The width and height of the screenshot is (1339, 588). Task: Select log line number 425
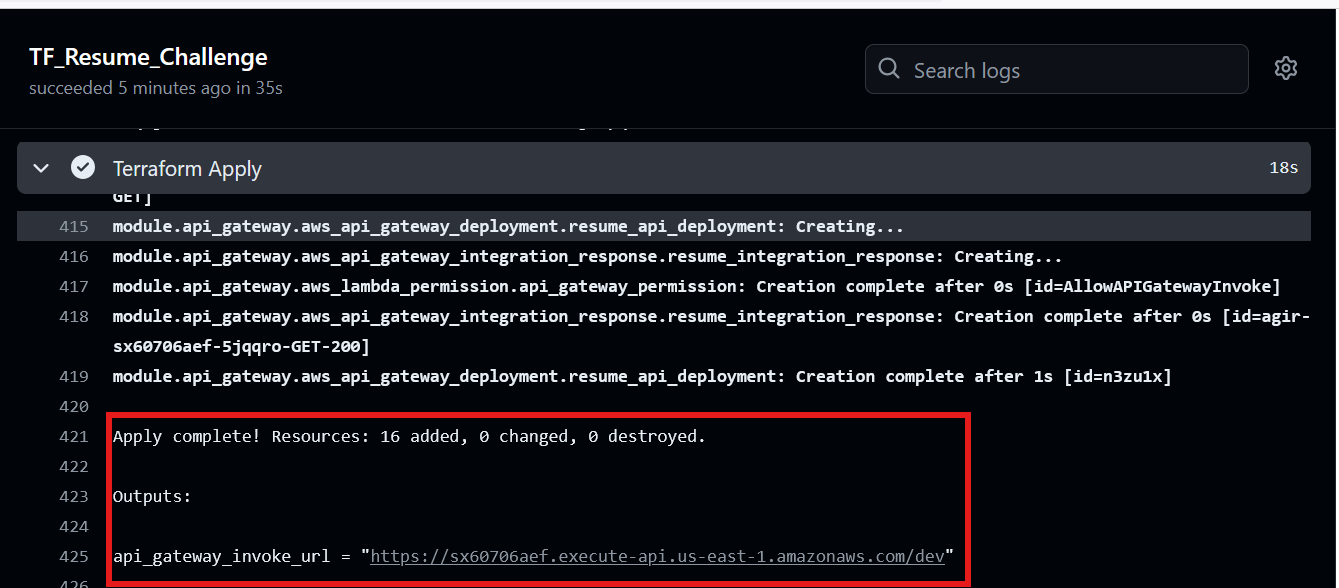[74, 556]
